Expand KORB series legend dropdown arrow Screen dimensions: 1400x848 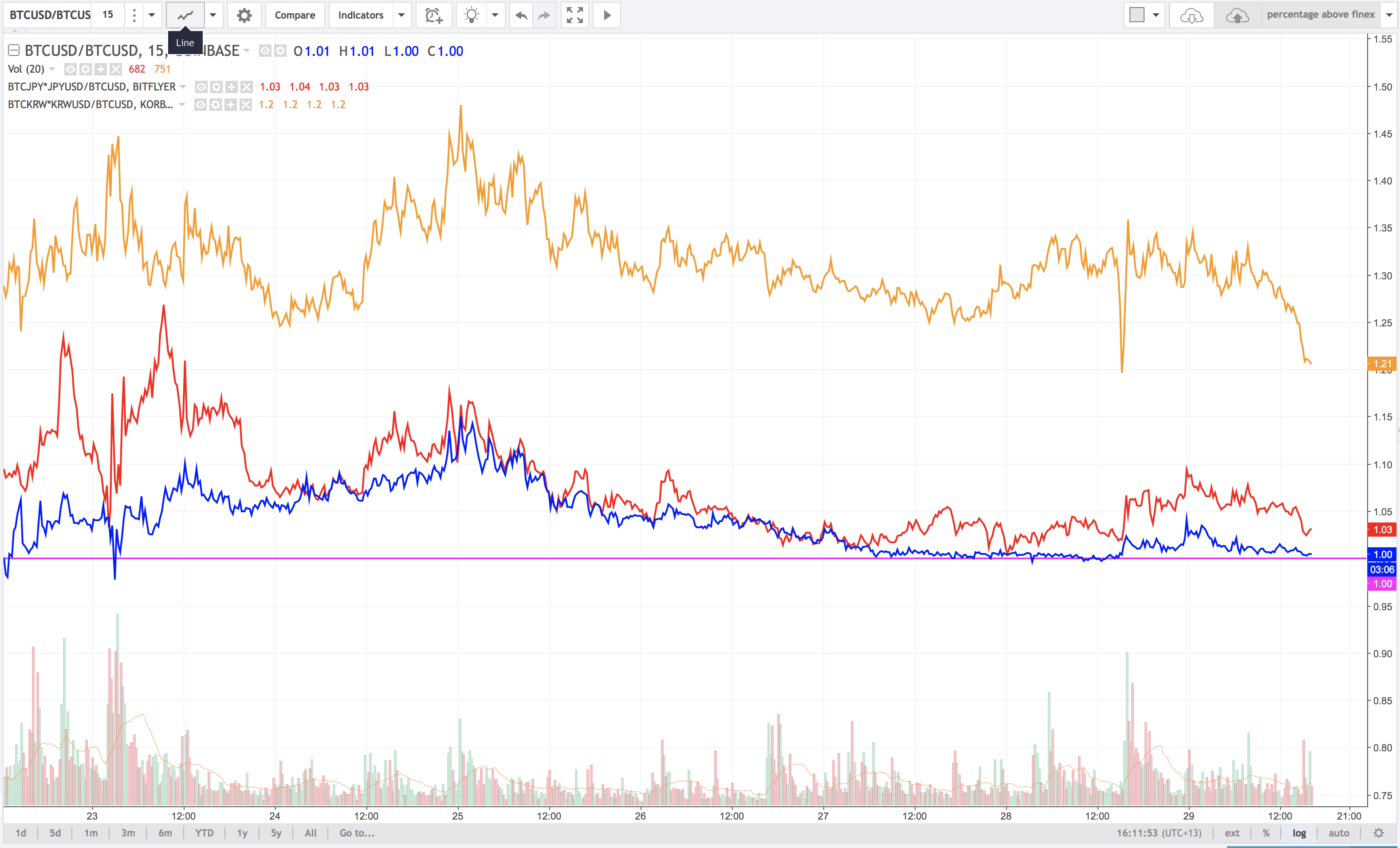[181, 105]
